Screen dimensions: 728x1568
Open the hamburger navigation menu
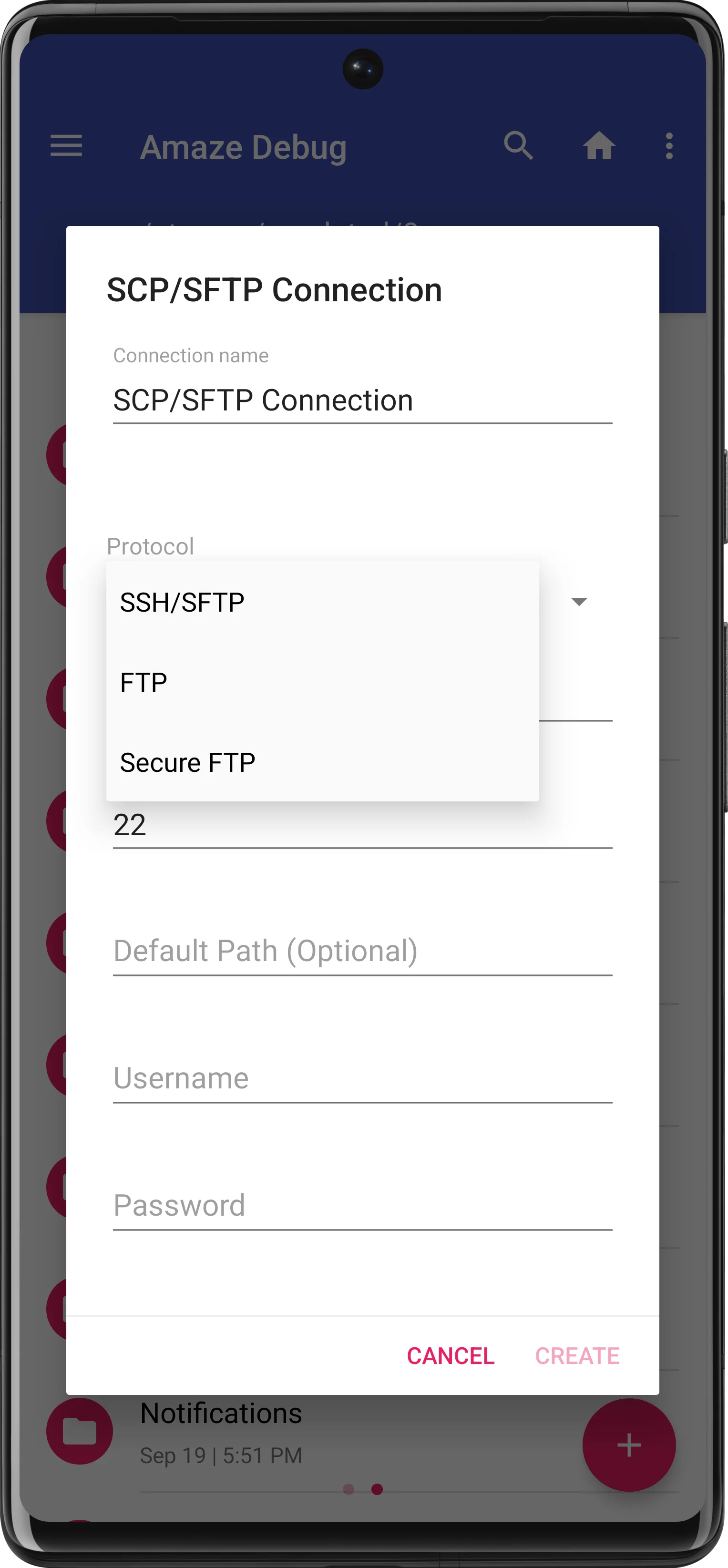coord(66,146)
